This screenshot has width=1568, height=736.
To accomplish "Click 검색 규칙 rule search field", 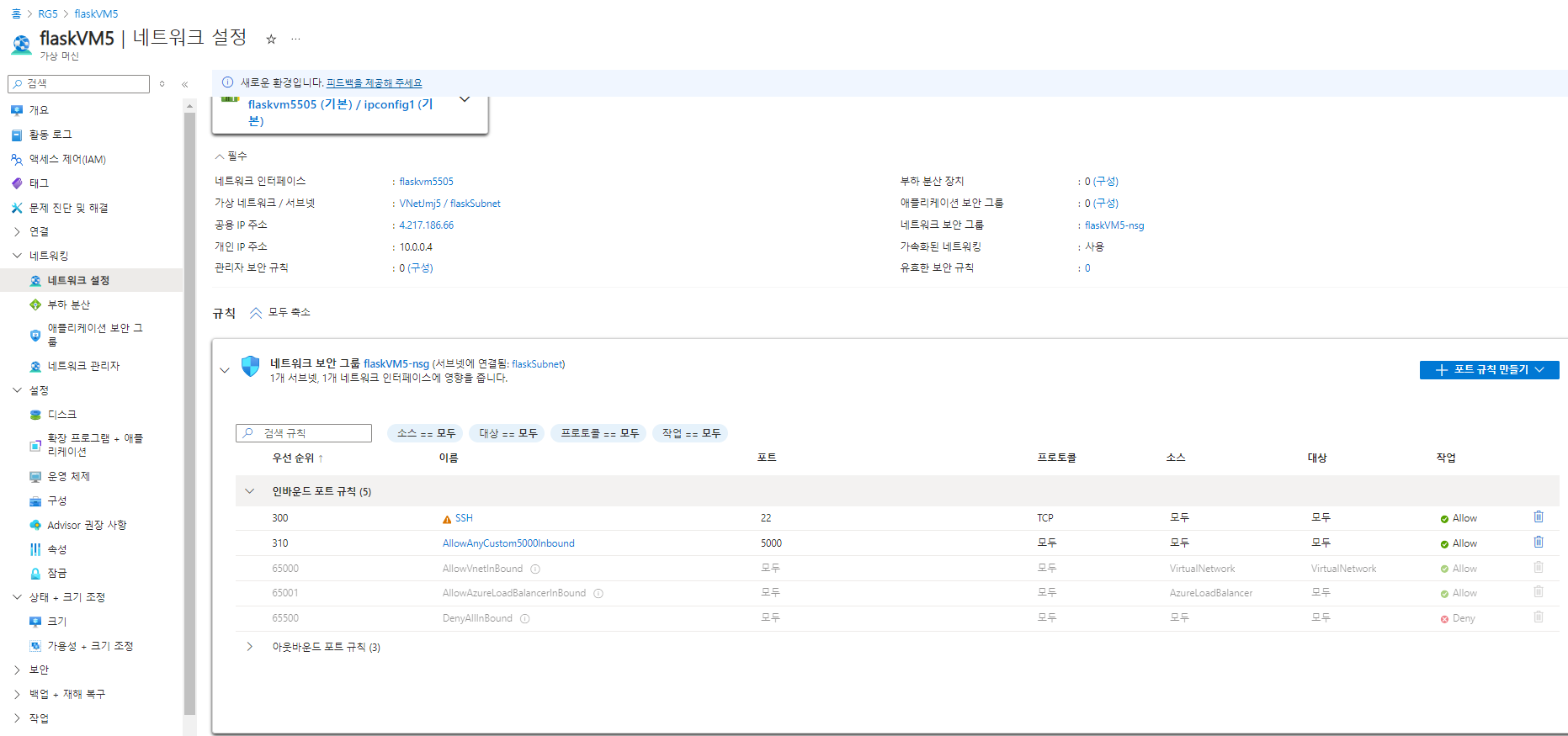I will tap(304, 433).
